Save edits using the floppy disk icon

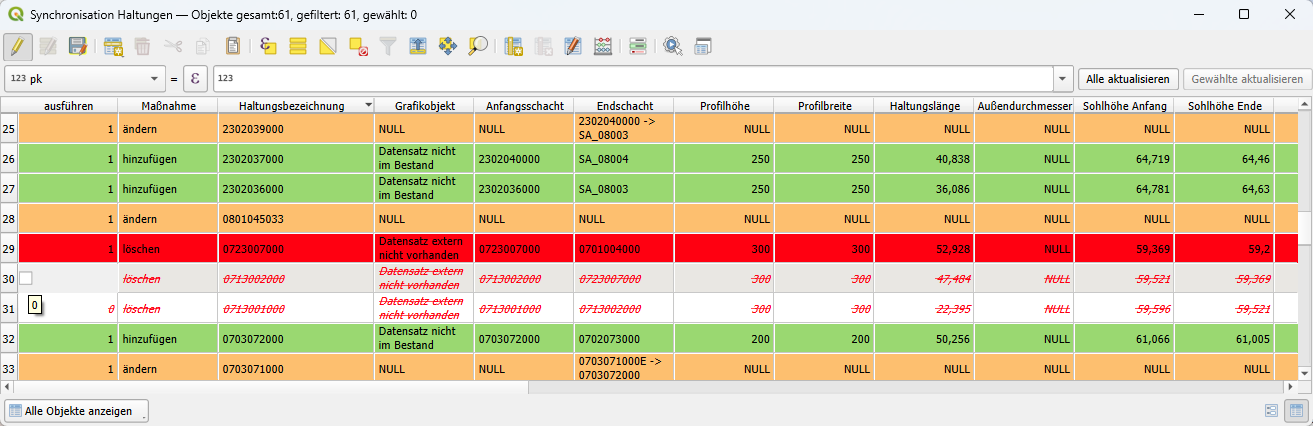click(77, 45)
